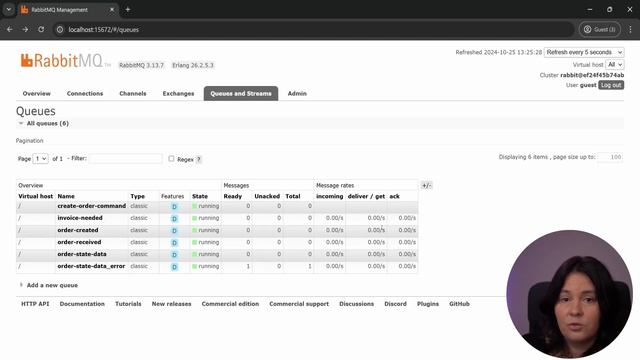The image size is (640, 360).
Task: Click the D feature badge for order-created
Action: 174,231
